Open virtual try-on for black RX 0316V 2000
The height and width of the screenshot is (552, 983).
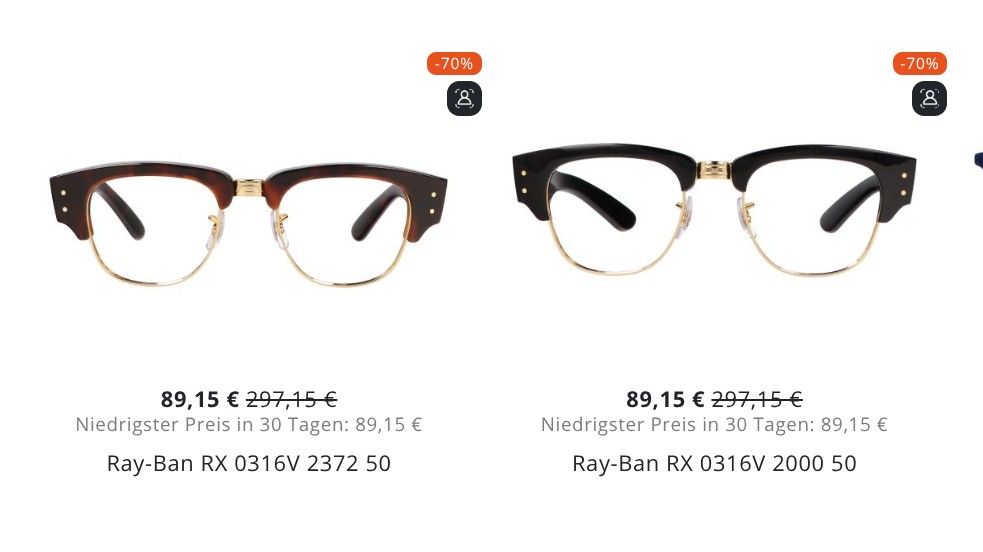pos(929,98)
